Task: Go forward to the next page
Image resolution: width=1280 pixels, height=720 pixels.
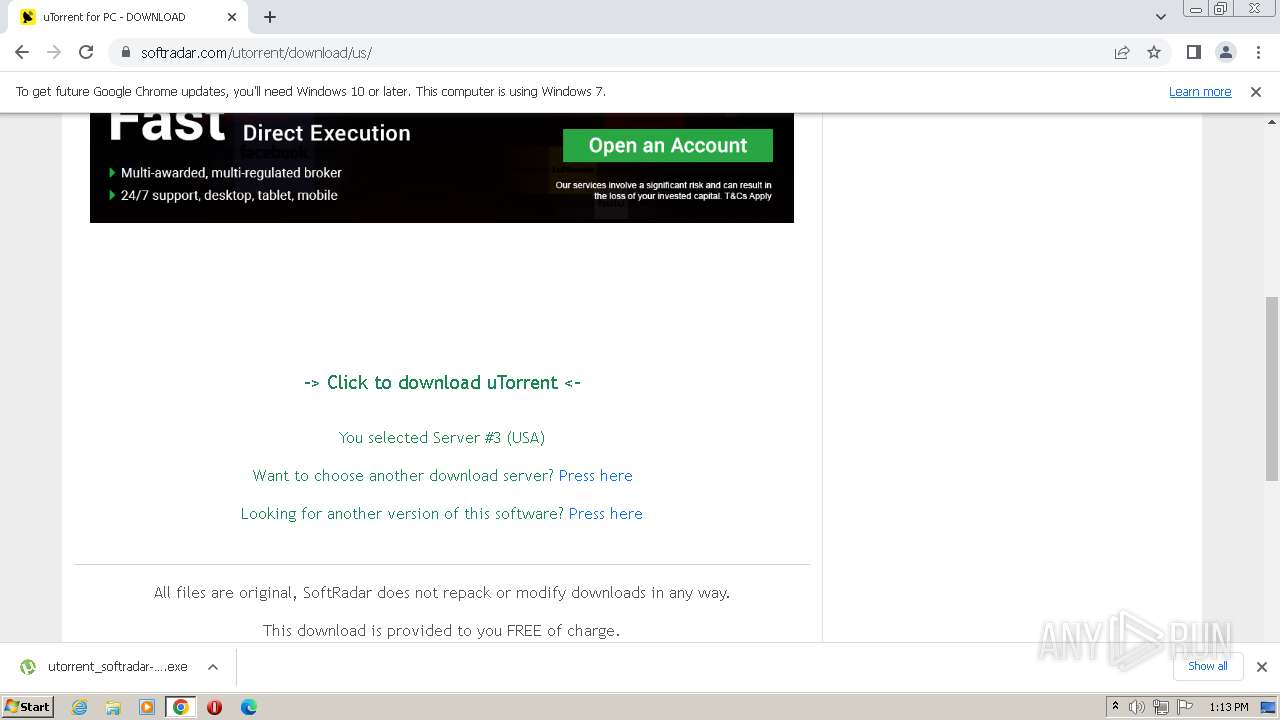Action: (x=54, y=52)
